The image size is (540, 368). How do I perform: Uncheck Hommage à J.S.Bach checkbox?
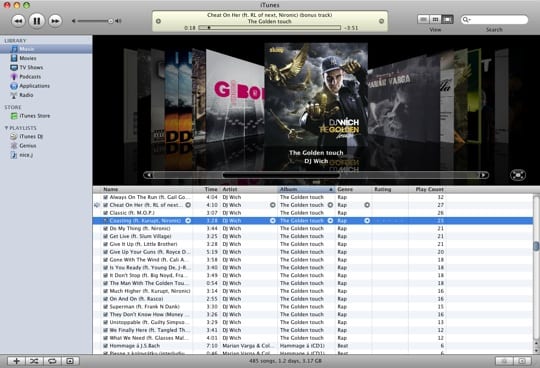pyautogui.click(x=105, y=346)
